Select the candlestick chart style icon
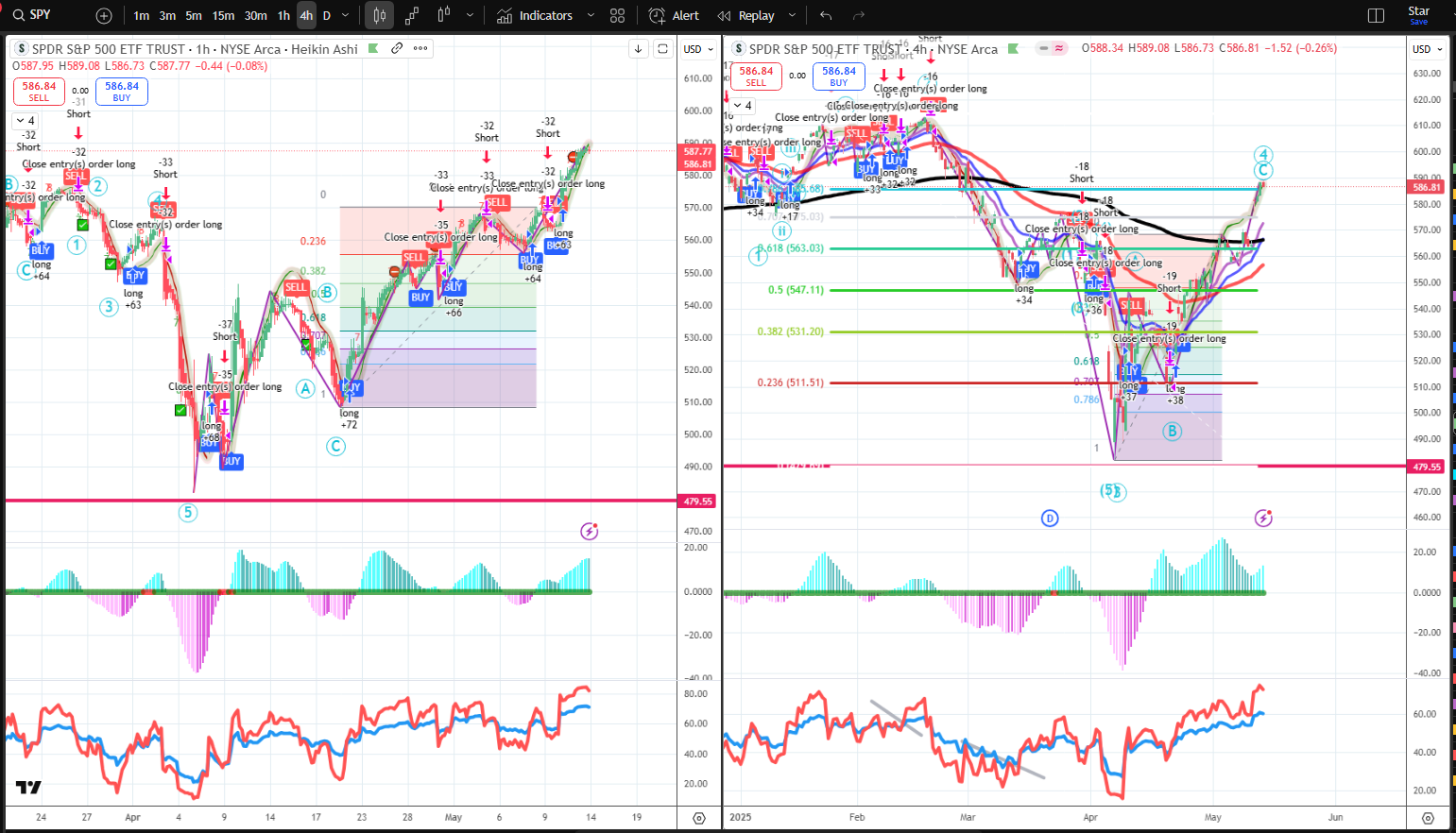Image resolution: width=1456 pixels, height=833 pixels. 380,16
